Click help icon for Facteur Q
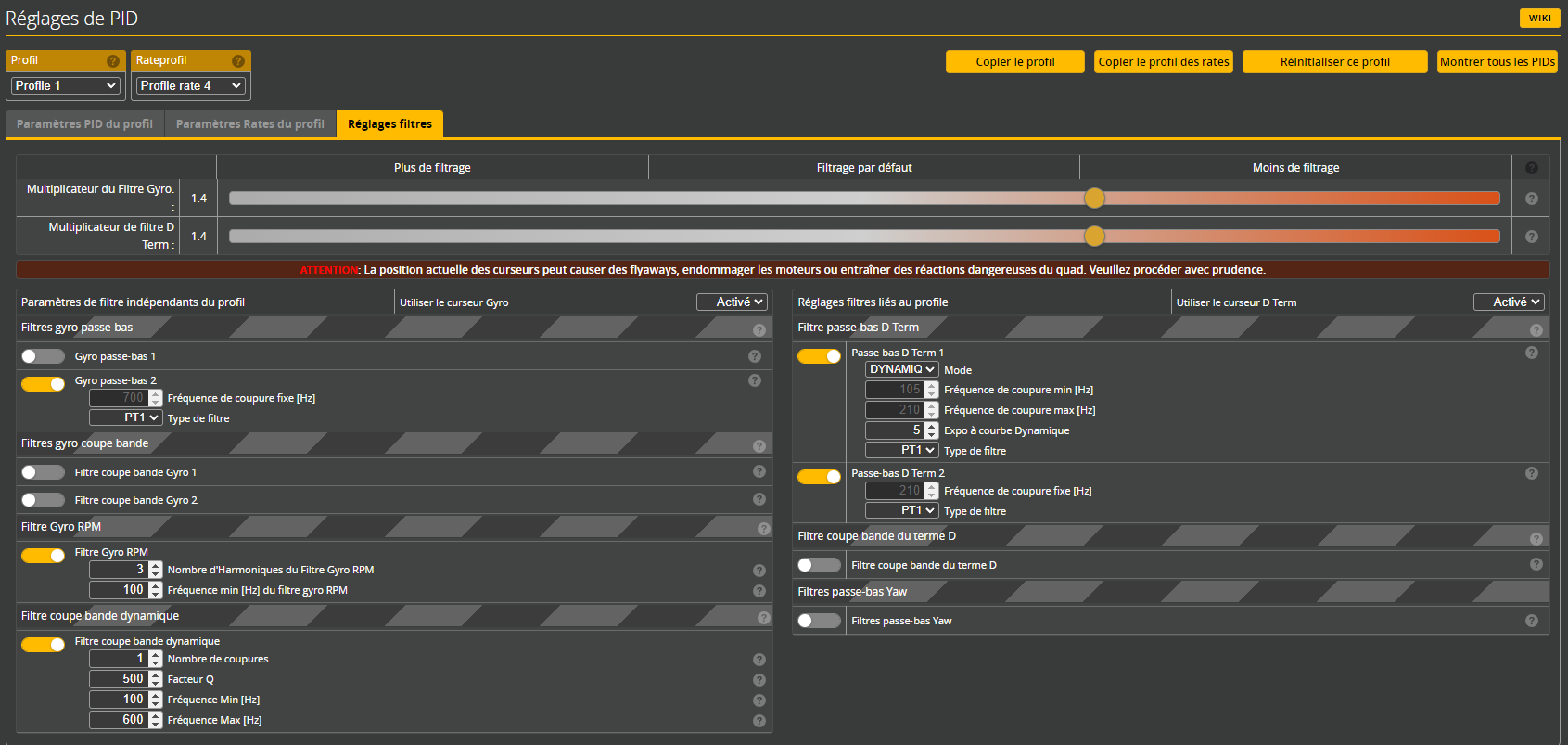This screenshot has height=745, width=1568. pyautogui.click(x=759, y=680)
